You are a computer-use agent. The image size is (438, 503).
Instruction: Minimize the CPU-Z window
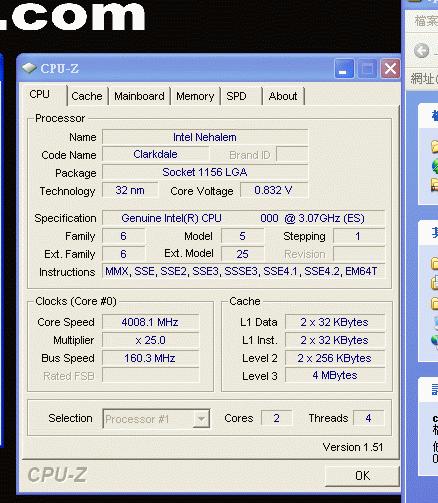click(x=344, y=69)
